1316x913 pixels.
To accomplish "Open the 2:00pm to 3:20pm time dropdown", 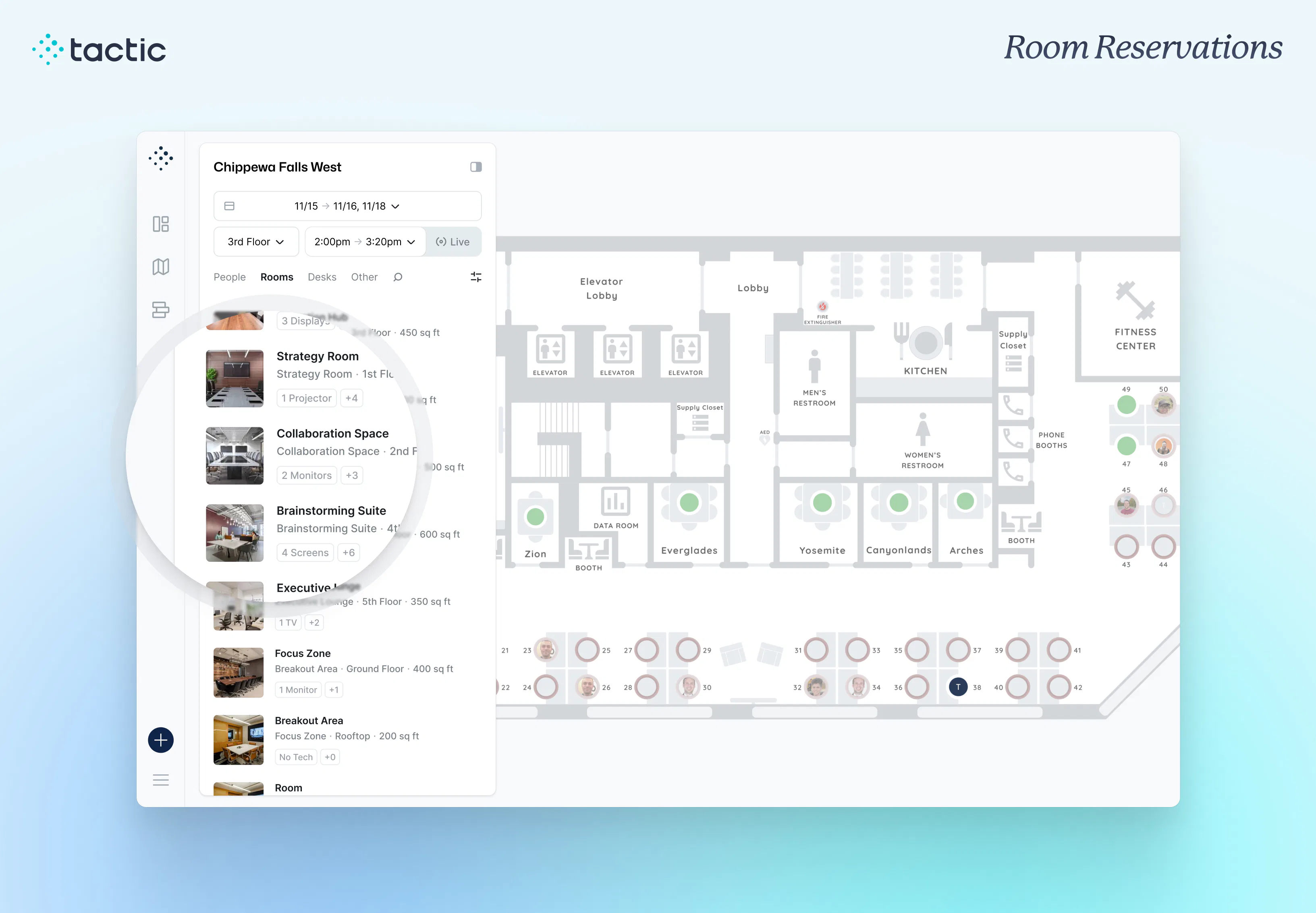I will (365, 242).
